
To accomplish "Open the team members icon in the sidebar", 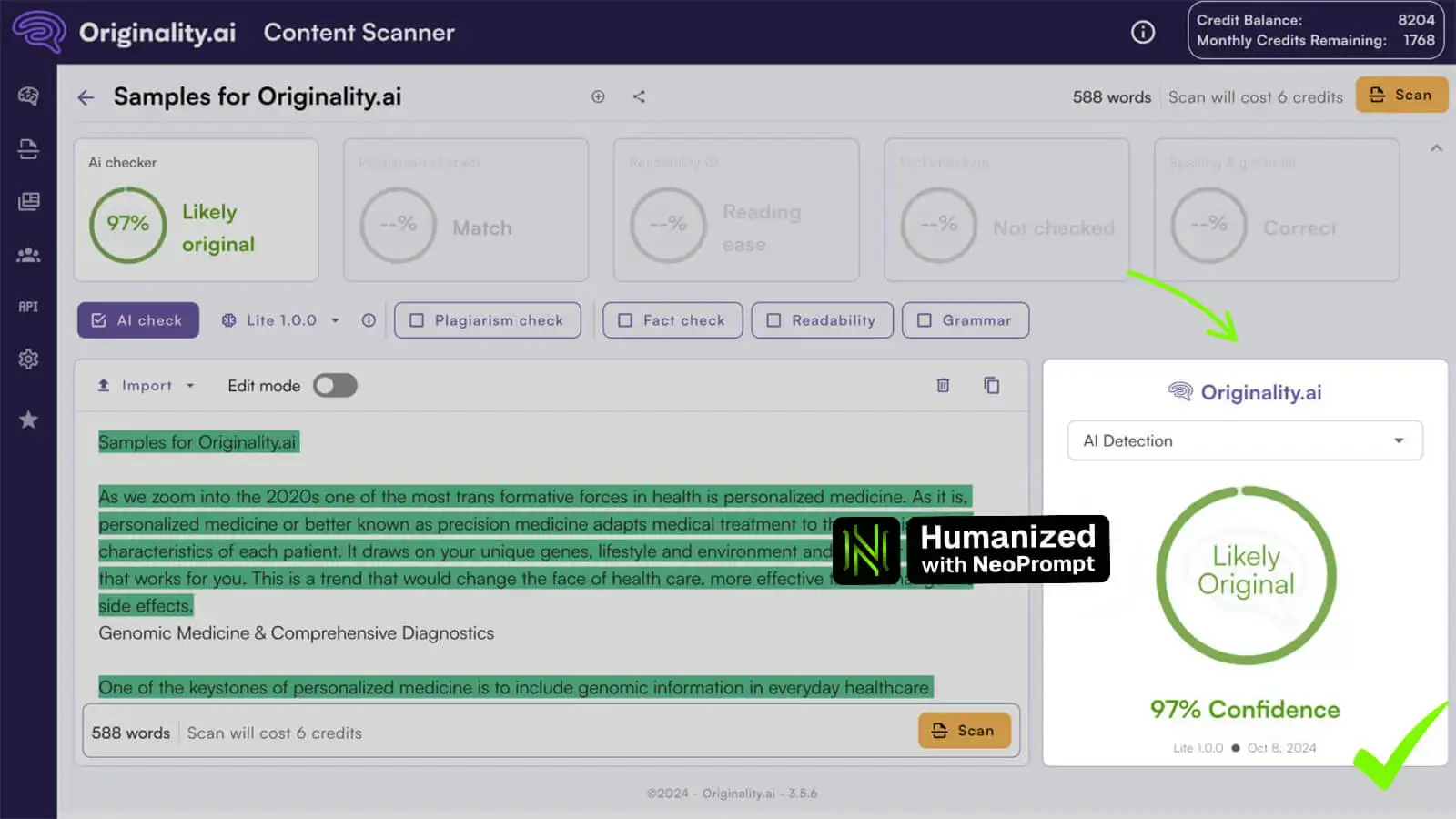I will coord(28,256).
